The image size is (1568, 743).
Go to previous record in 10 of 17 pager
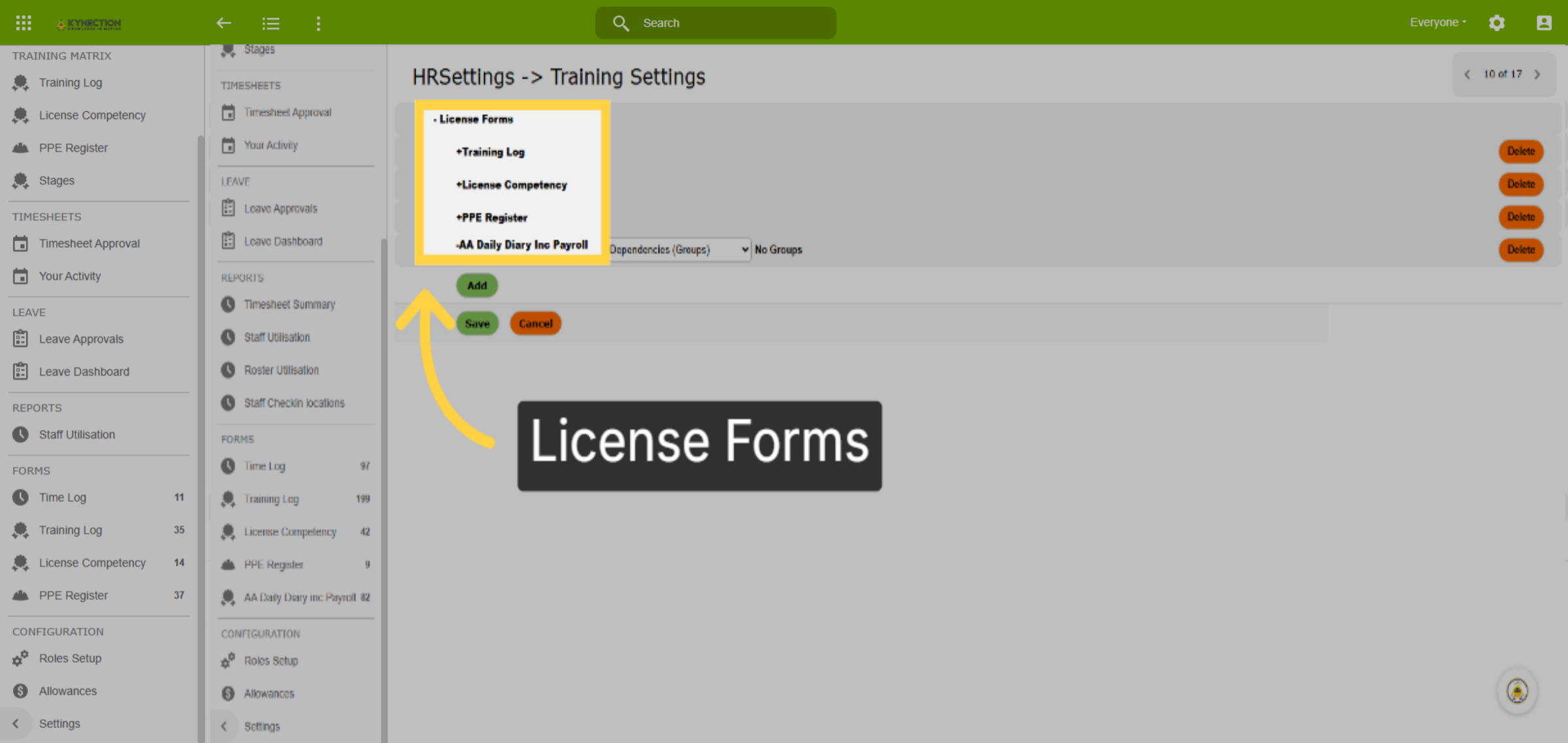coord(1467,74)
